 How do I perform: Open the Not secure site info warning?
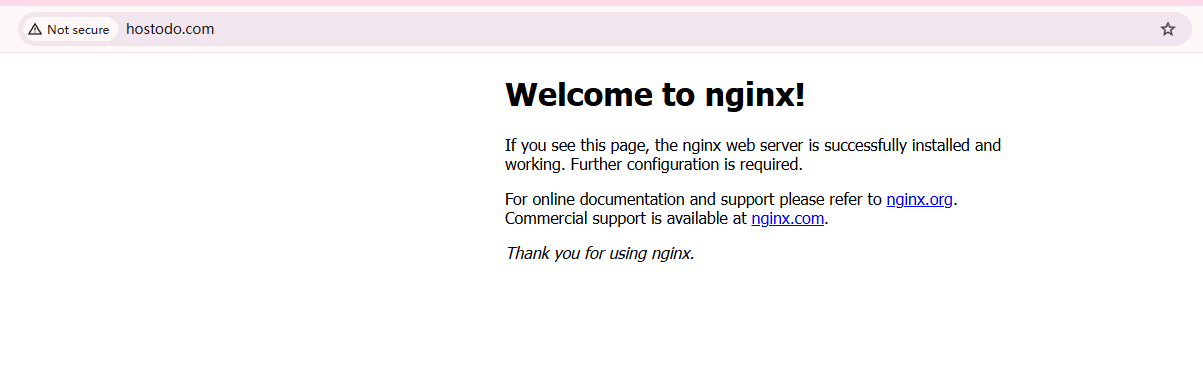tap(69, 29)
